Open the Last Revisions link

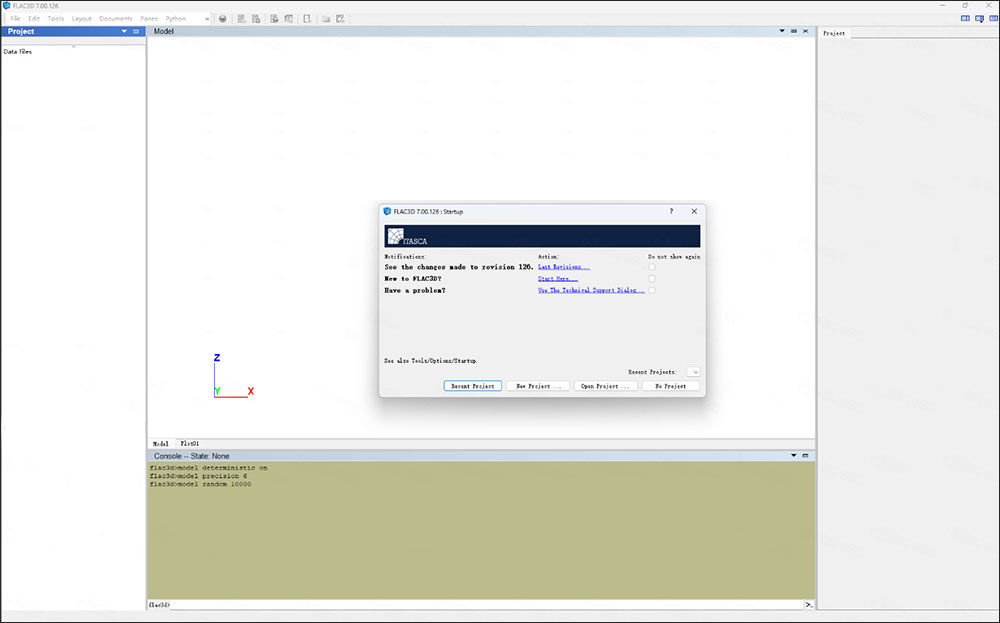(564, 267)
